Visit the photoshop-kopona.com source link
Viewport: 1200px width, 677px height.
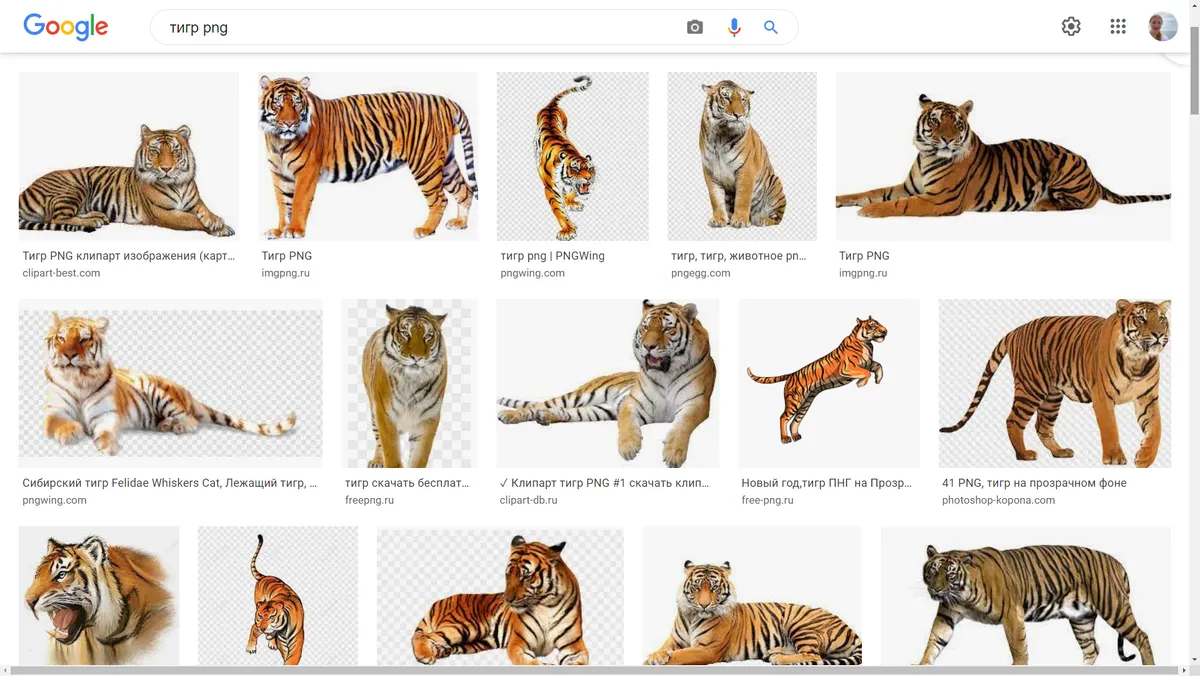[999, 500]
